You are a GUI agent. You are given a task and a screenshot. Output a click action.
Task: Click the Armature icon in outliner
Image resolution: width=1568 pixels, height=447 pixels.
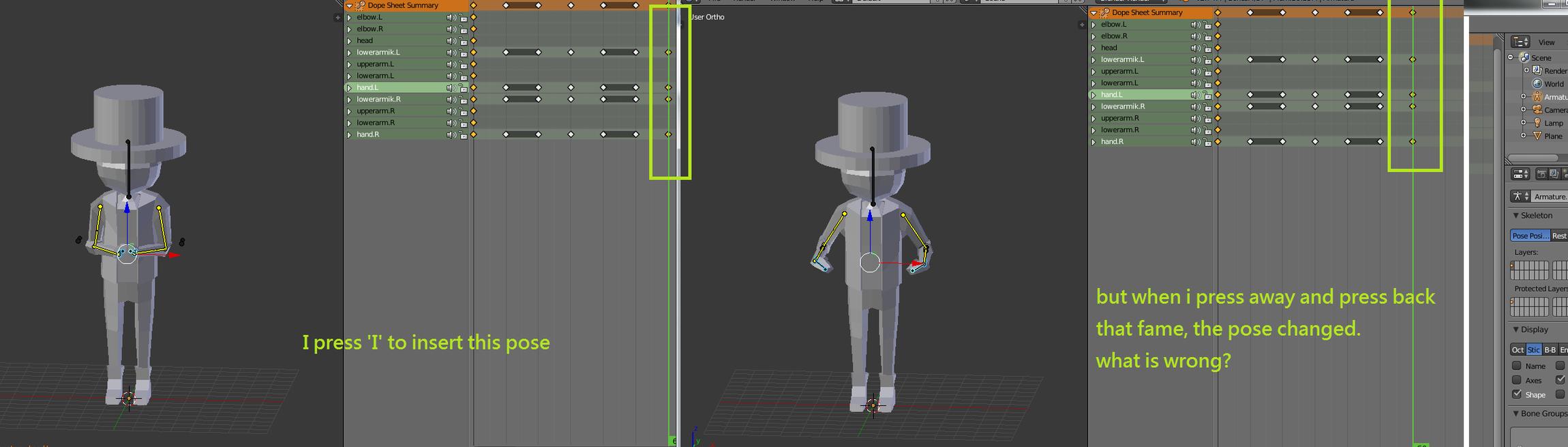[x=1537, y=97]
